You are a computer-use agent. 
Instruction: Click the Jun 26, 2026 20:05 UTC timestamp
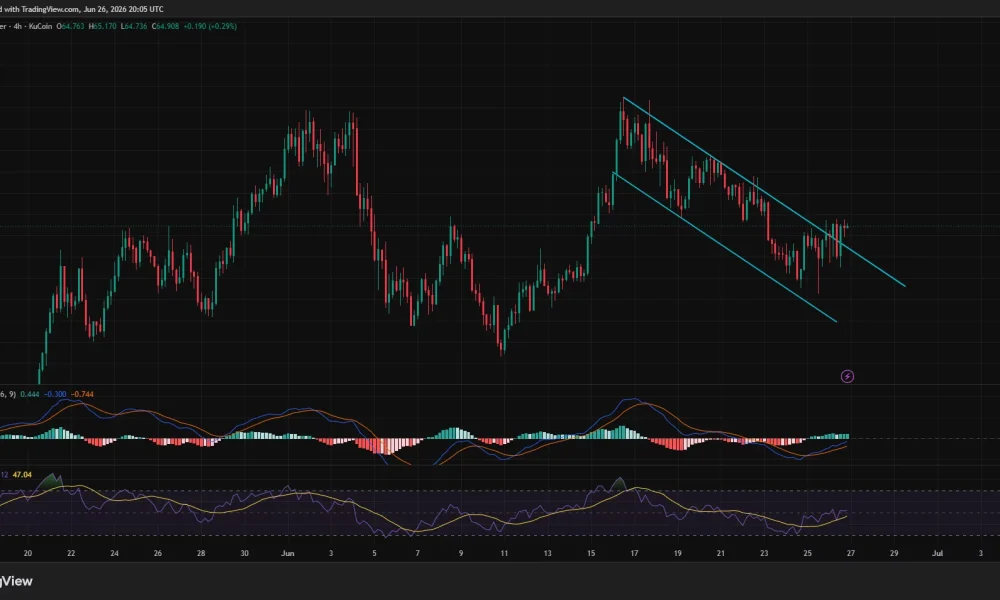pos(124,10)
